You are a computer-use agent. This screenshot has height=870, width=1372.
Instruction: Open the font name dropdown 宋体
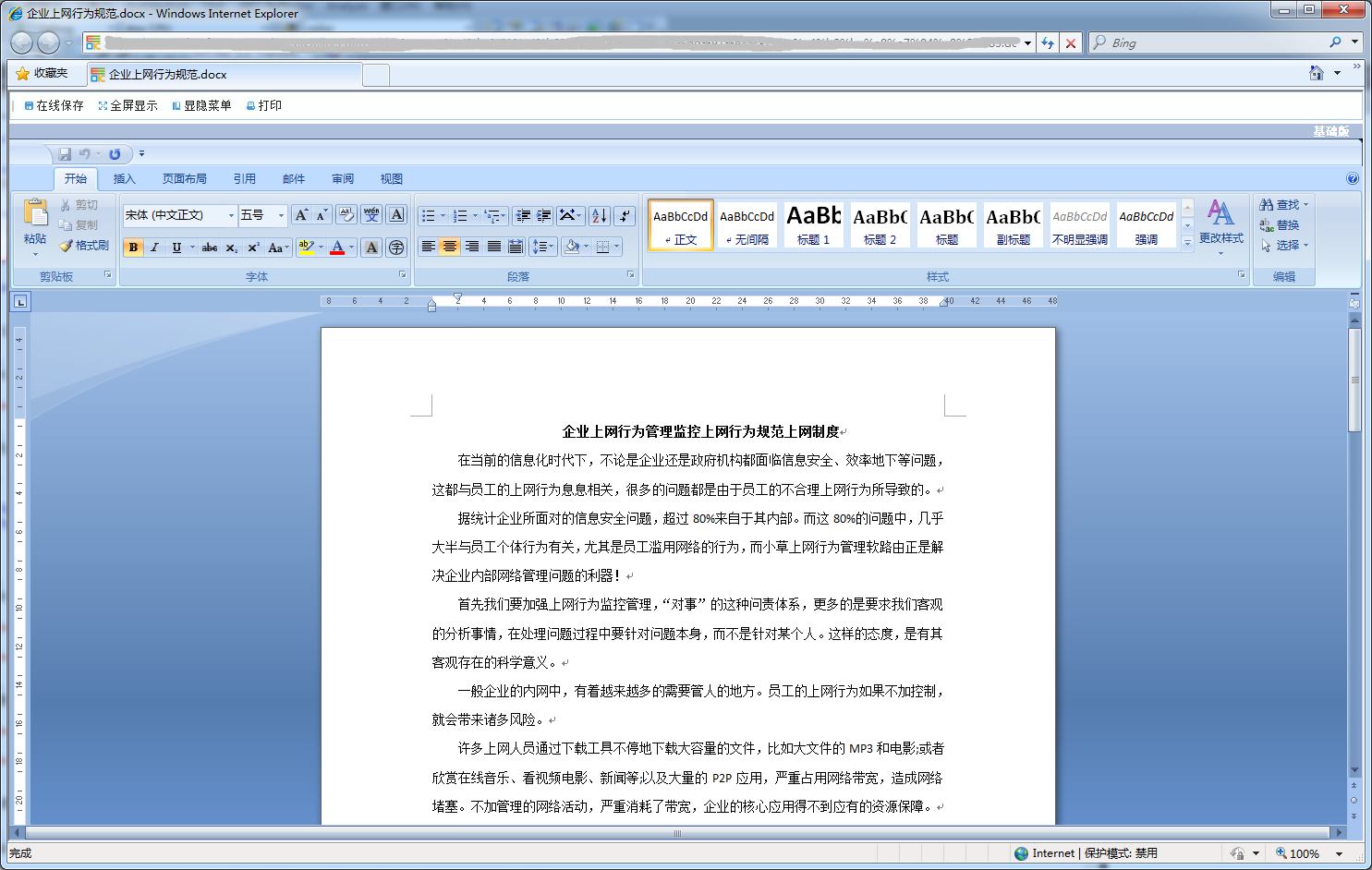(231, 215)
